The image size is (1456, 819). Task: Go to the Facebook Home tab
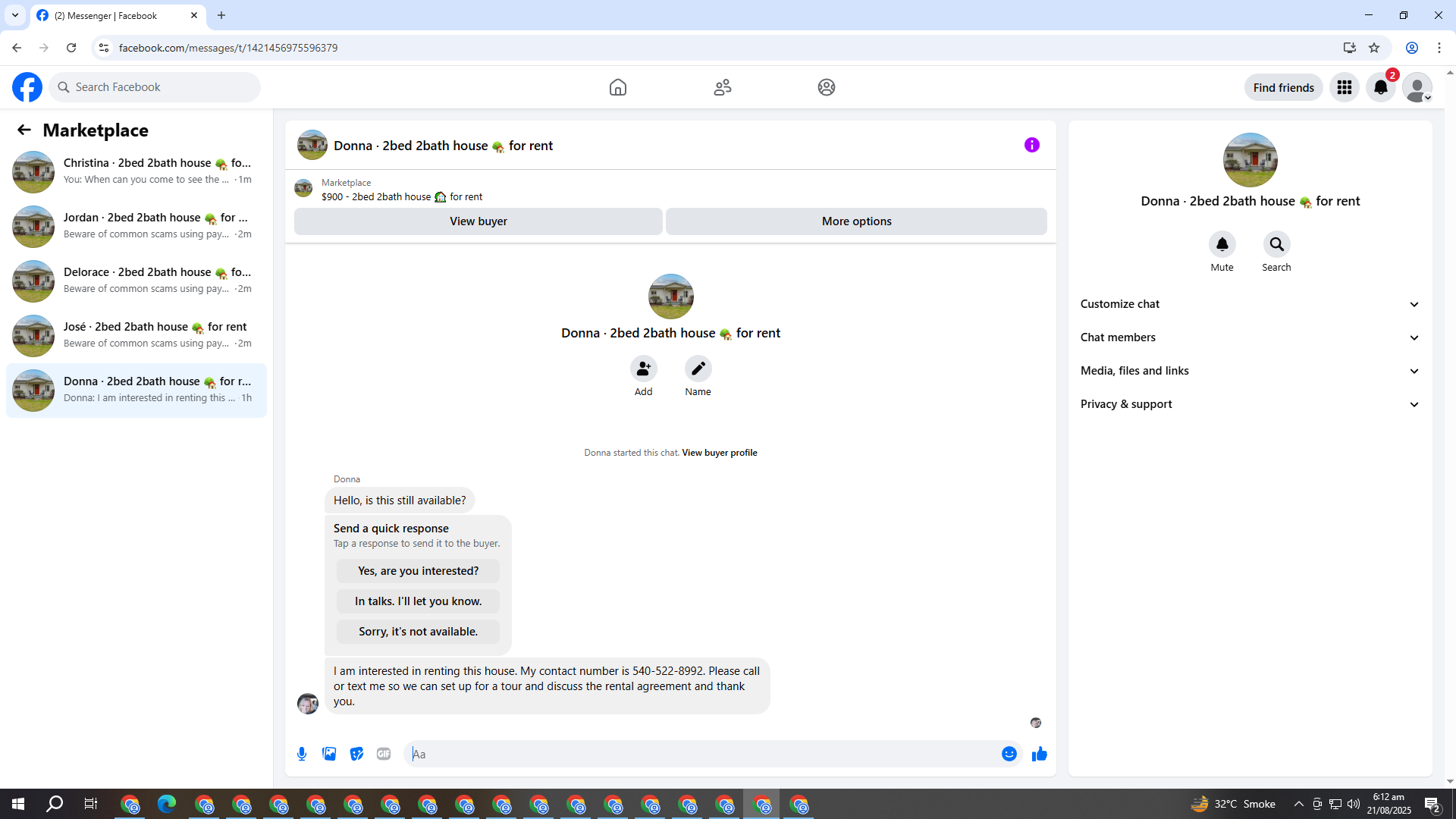click(618, 87)
